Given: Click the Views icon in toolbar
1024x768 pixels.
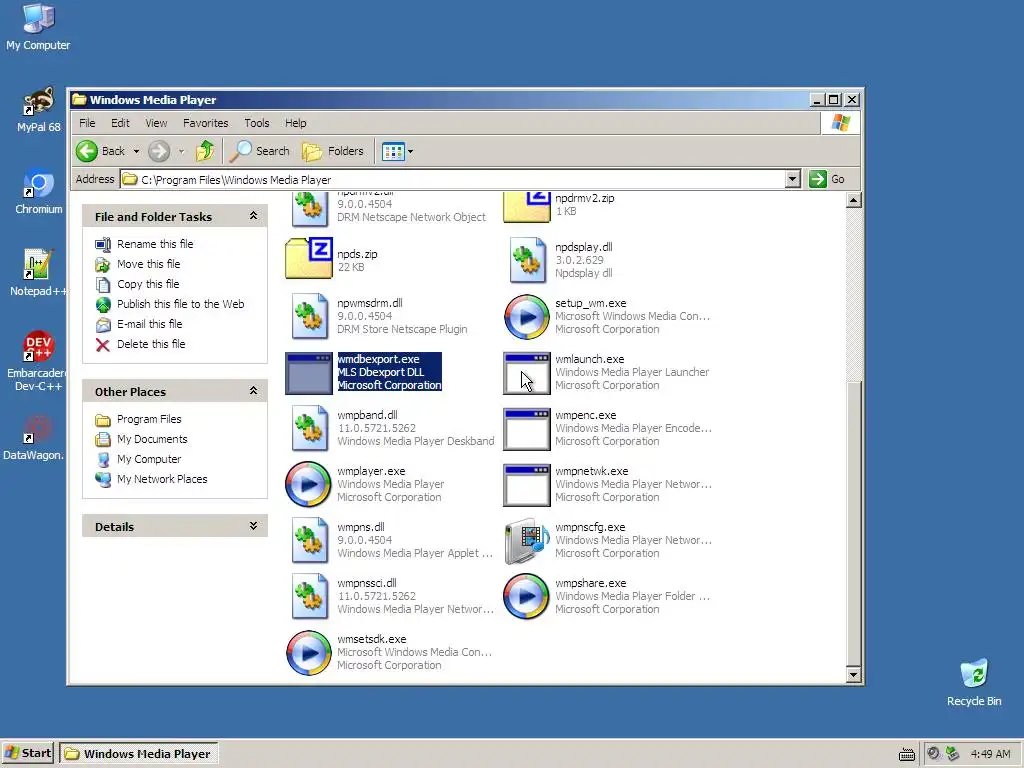Looking at the screenshot, I should pyautogui.click(x=393, y=152).
